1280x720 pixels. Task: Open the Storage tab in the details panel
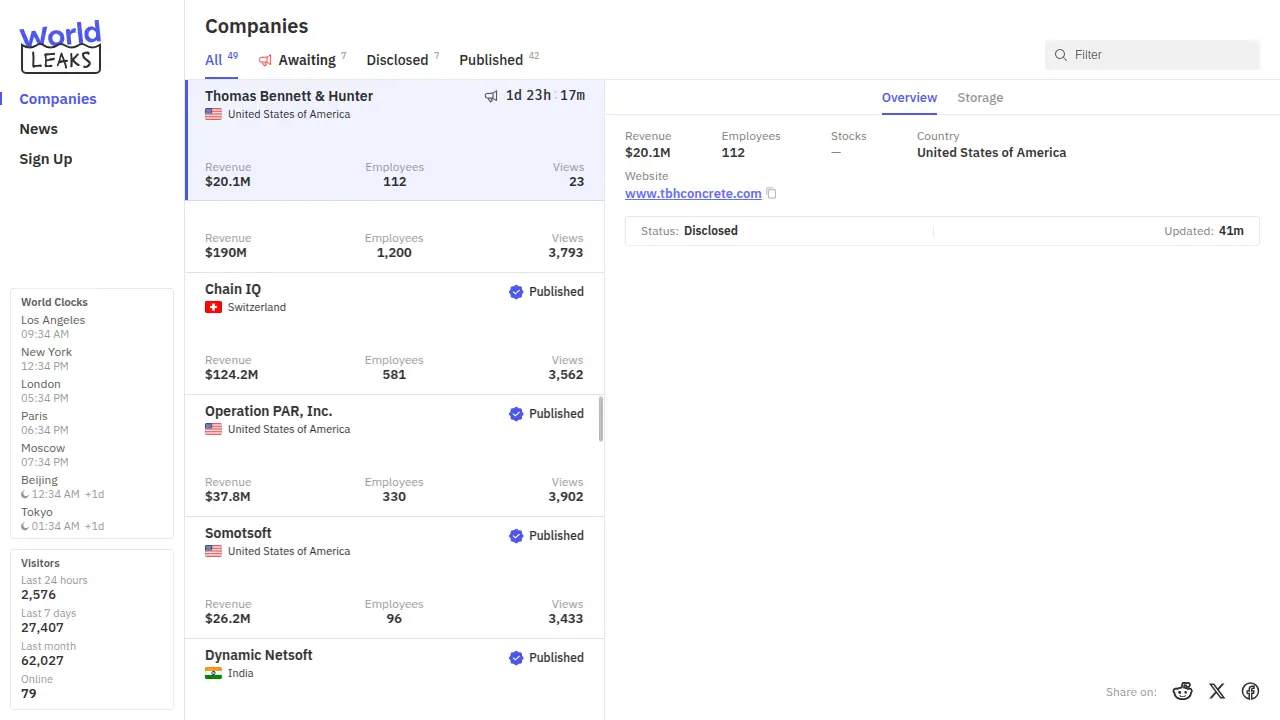coord(980,98)
